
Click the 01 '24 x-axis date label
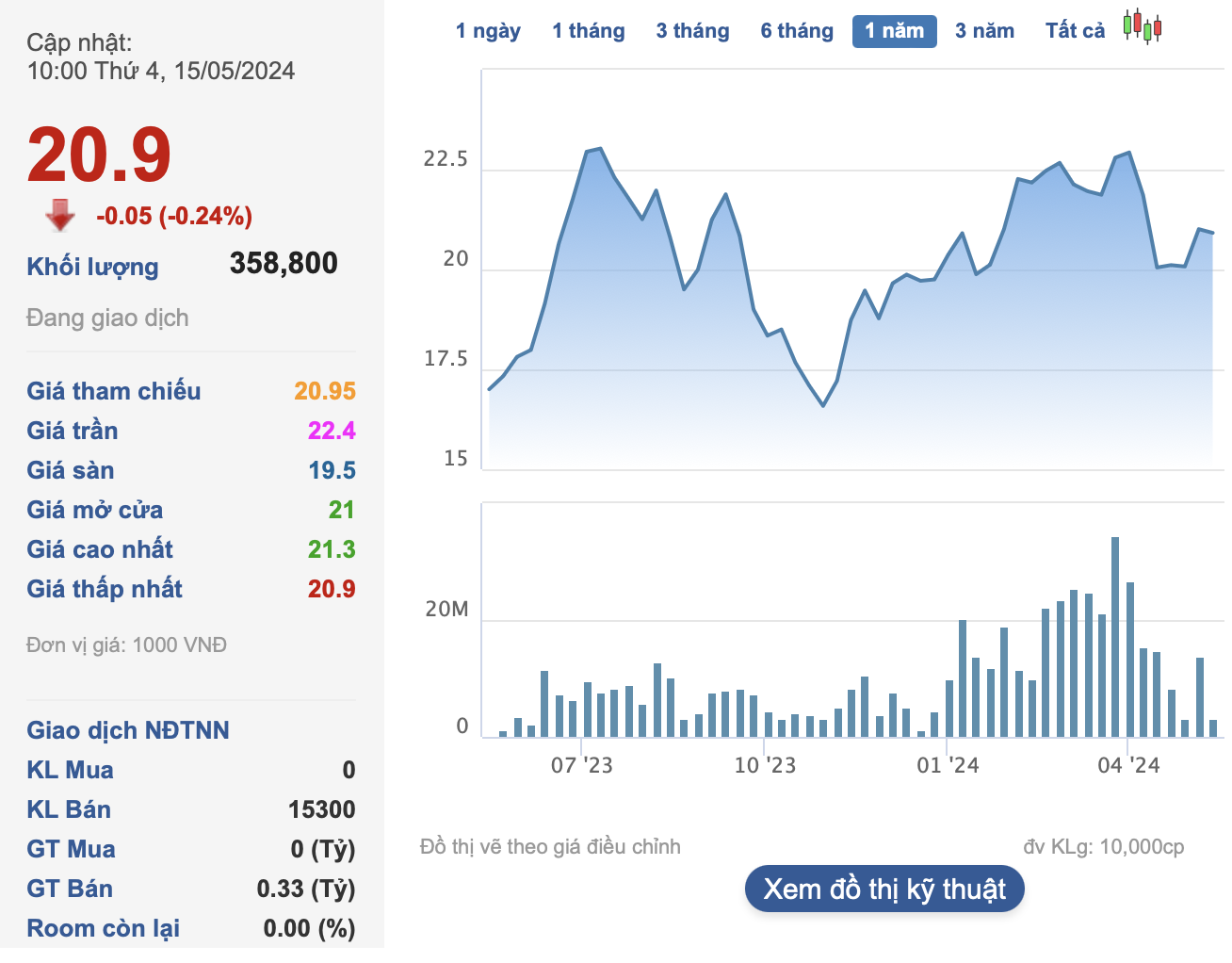click(948, 765)
